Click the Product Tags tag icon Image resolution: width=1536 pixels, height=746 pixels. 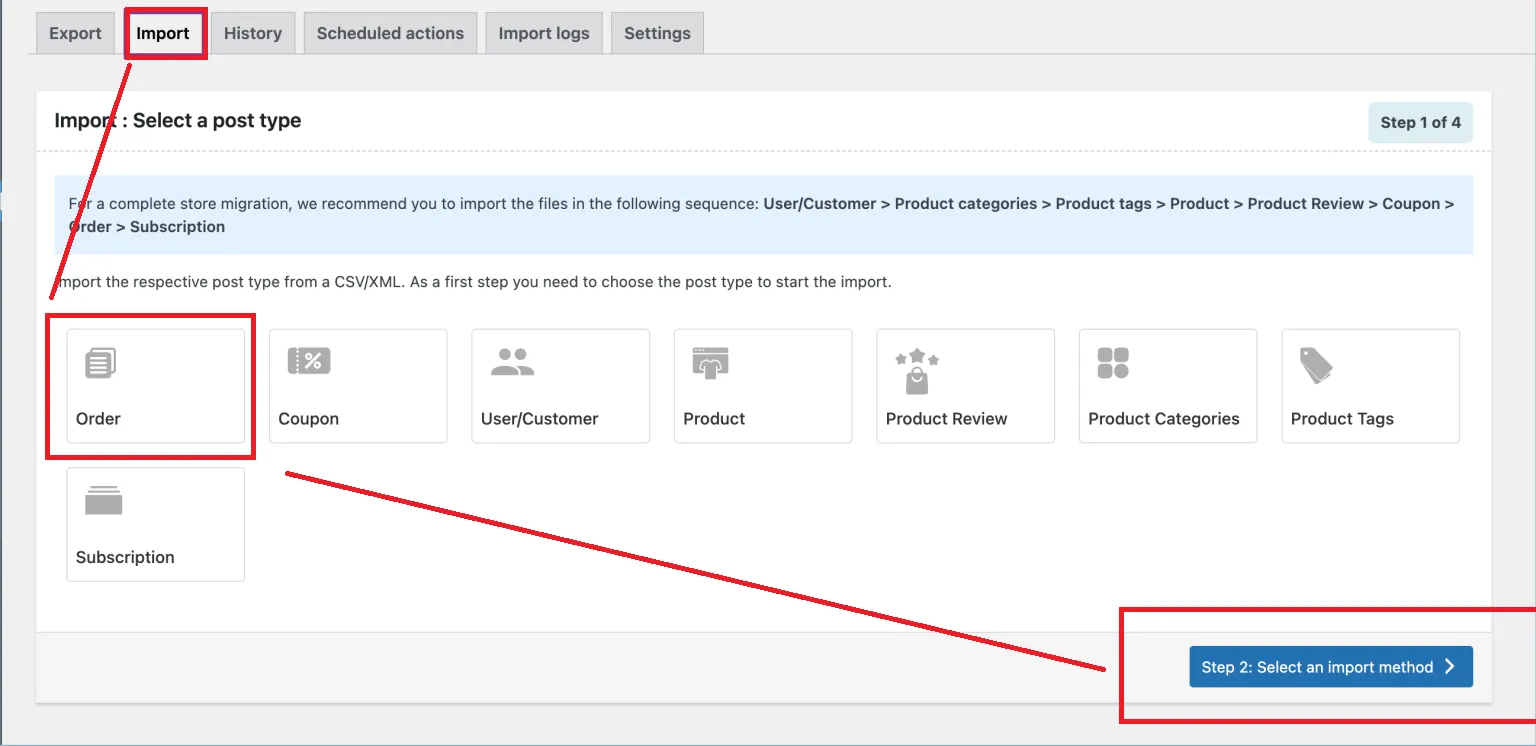1316,365
